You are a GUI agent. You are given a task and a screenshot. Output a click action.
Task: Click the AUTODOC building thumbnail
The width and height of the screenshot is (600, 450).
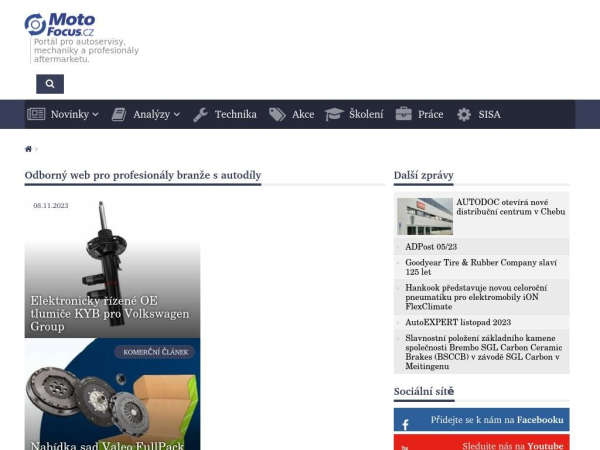pyautogui.click(x=425, y=216)
